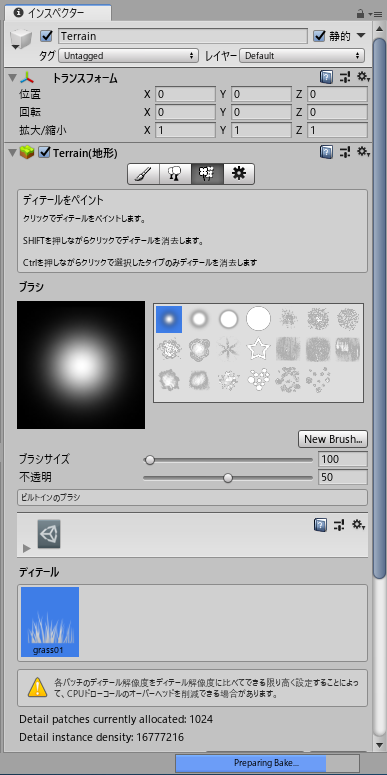Screen dimensions: 387x775
Task: Click the 拡大/縮小 X value field
Action: (185, 130)
